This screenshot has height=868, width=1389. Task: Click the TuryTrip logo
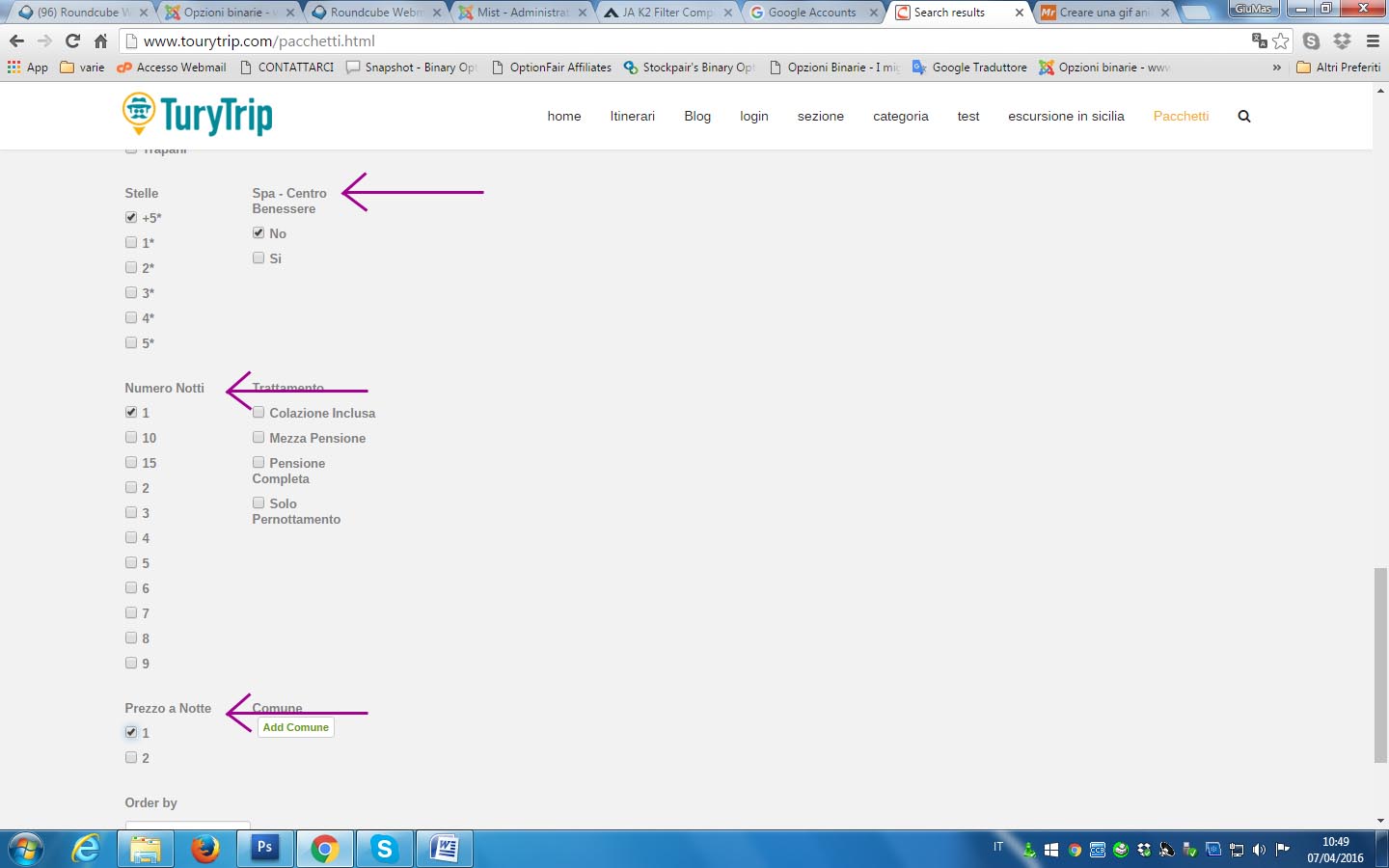pyautogui.click(x=198, y=115)
